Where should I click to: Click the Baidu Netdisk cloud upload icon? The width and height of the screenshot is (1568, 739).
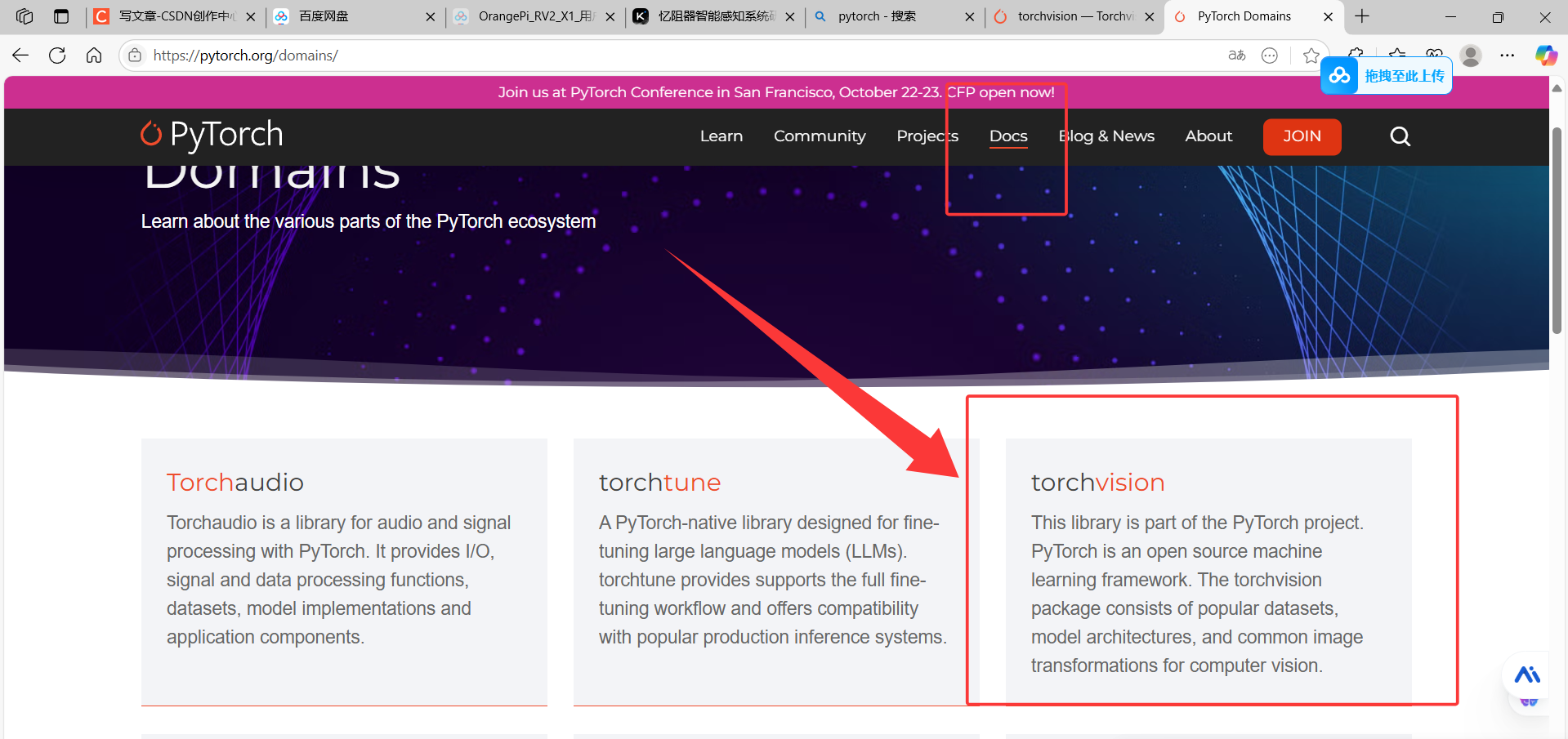[x=1339, y=76]
